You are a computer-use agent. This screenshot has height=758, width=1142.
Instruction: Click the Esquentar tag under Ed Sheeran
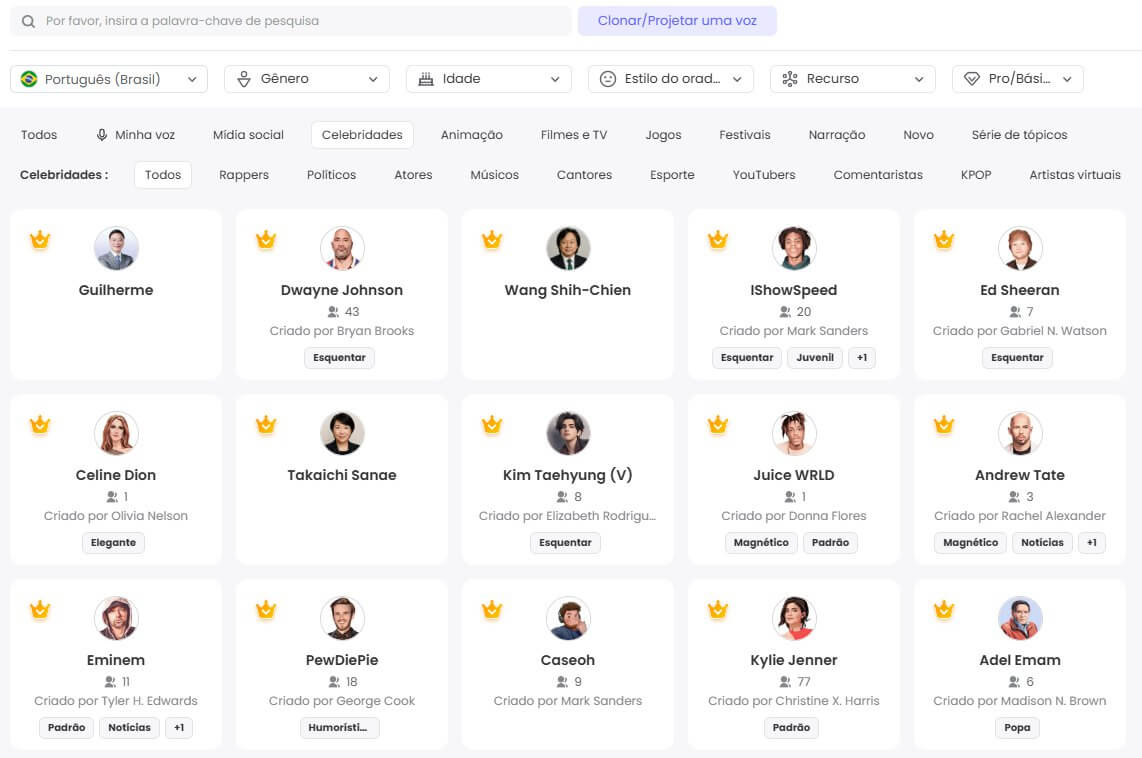coord(1017,358)
